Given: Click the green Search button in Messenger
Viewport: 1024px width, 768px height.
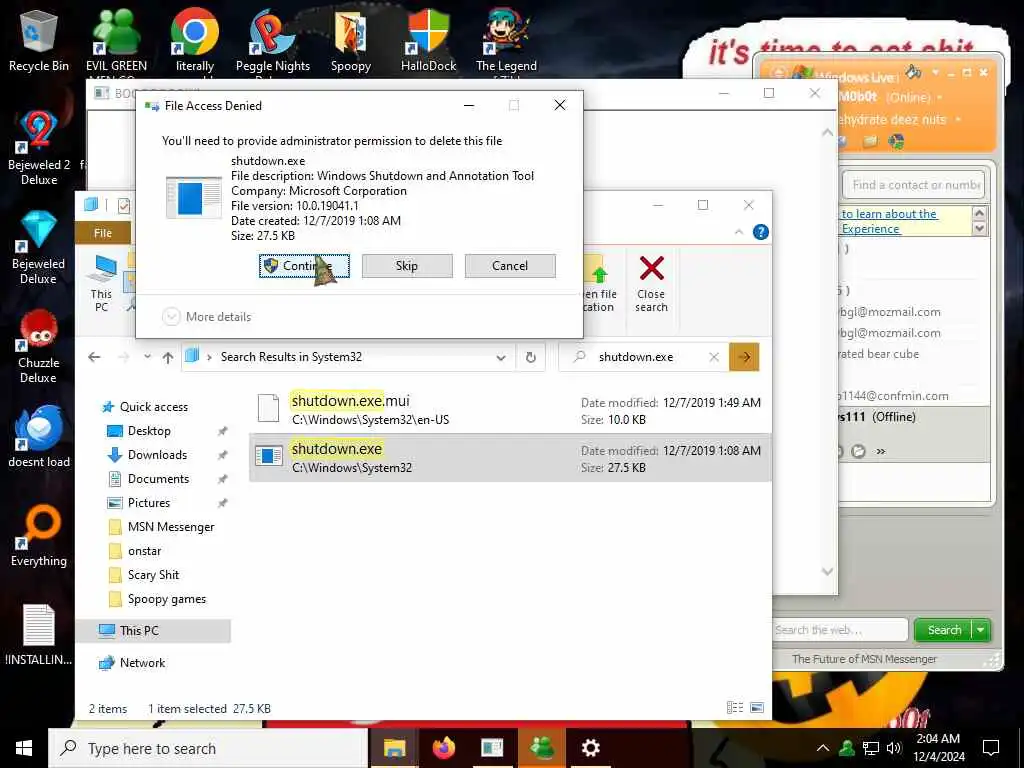Looking at the screenshot, I should click(x=944, y=630).
